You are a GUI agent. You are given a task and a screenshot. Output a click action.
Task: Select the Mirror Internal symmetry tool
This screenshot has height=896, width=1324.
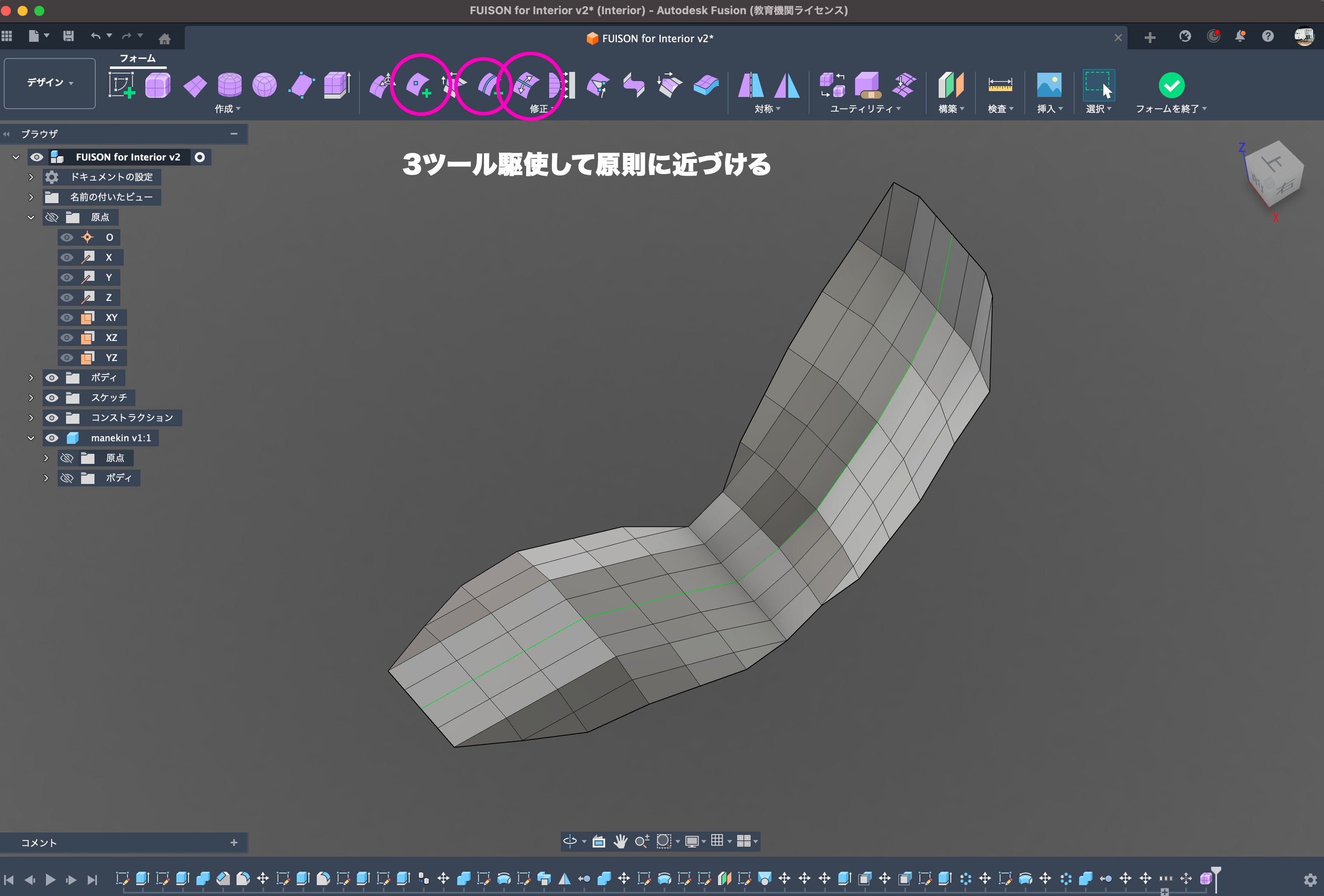(x=751, y=85)
